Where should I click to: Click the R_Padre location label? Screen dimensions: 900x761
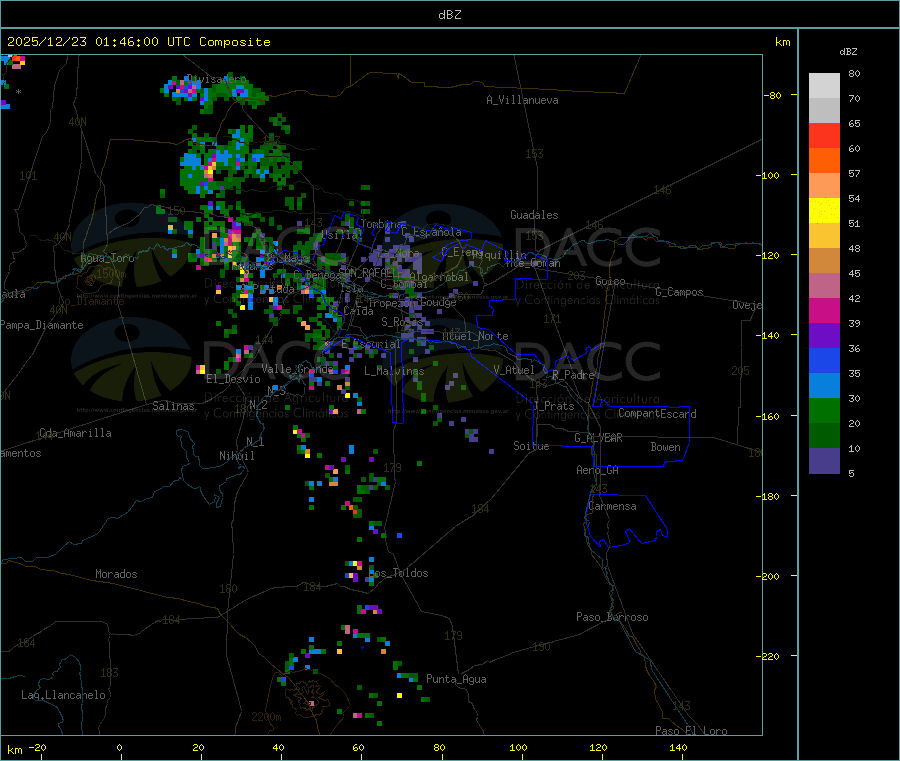coord(573,375)
